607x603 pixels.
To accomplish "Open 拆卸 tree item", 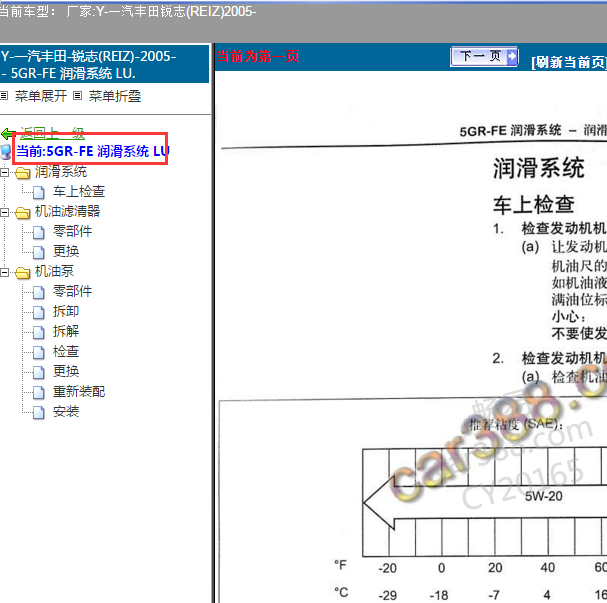I will point(66,312).
